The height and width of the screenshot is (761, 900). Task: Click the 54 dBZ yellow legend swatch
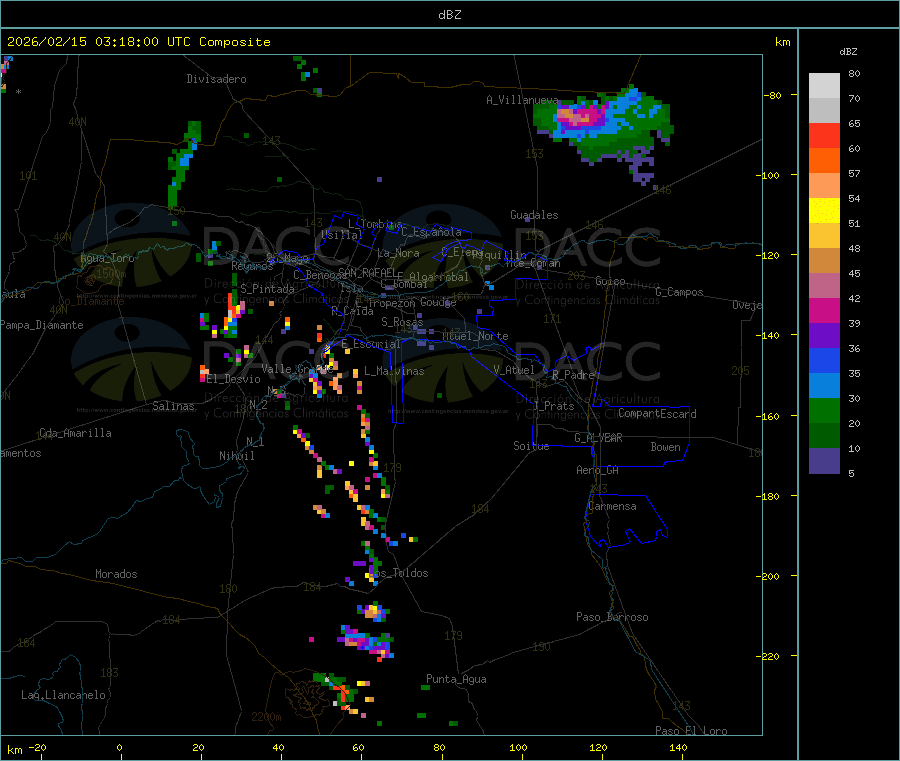[x=824, y=211]
